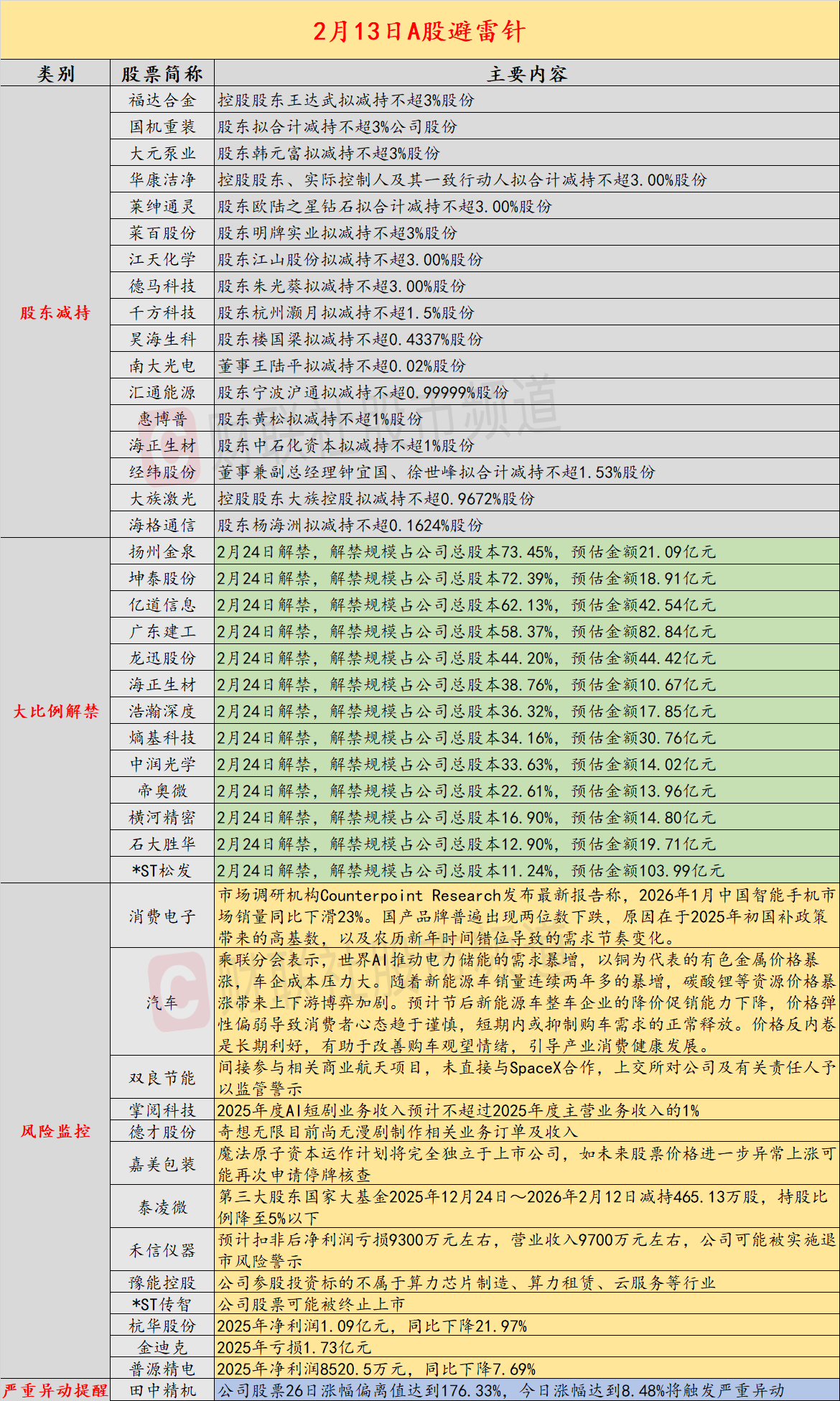Screen dimensions: 840x1401
Task: Select stock name 双良节能
Action: (162, 1079)
